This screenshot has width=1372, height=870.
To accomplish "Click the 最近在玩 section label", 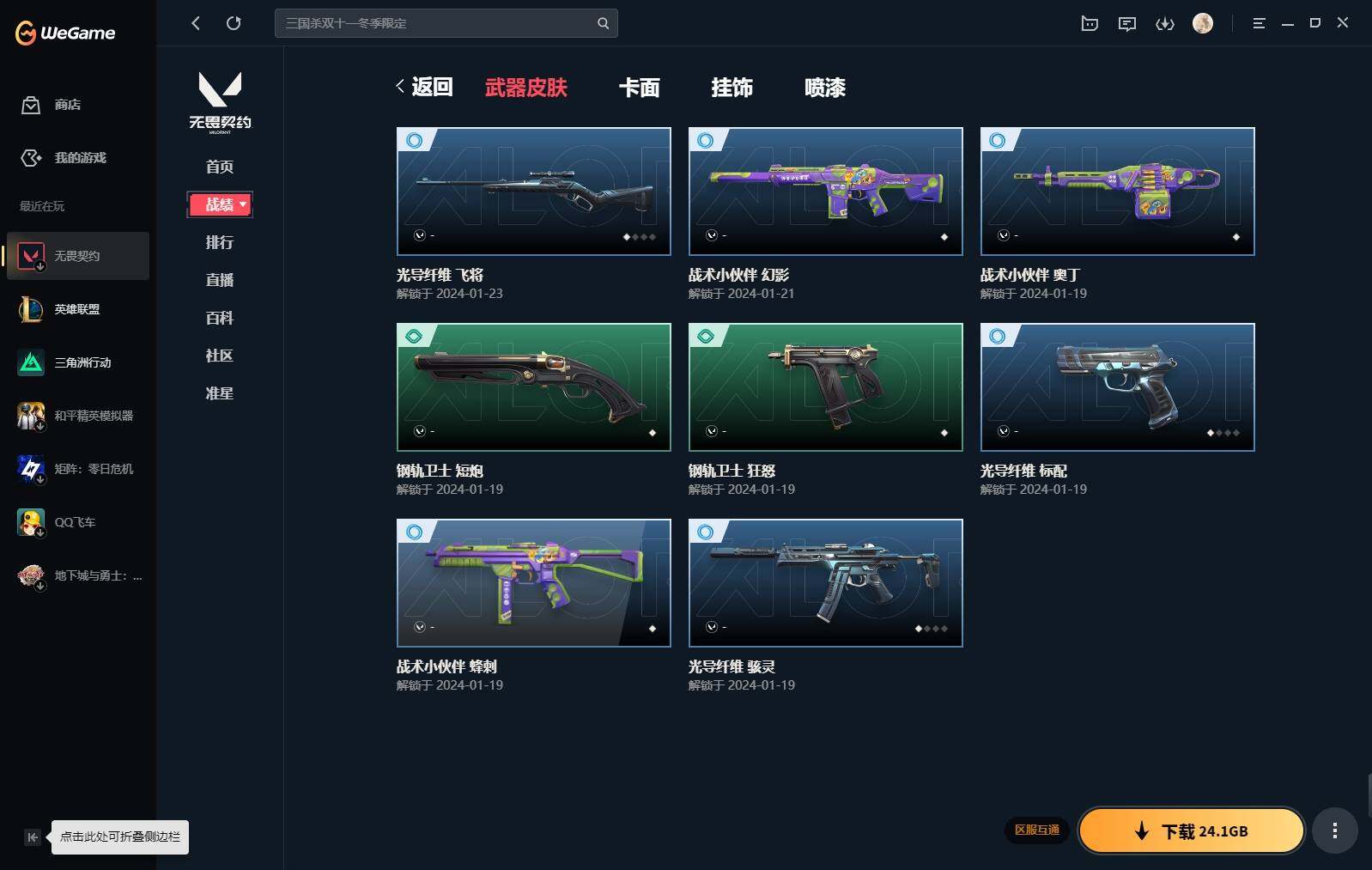I will coord(42,206).
